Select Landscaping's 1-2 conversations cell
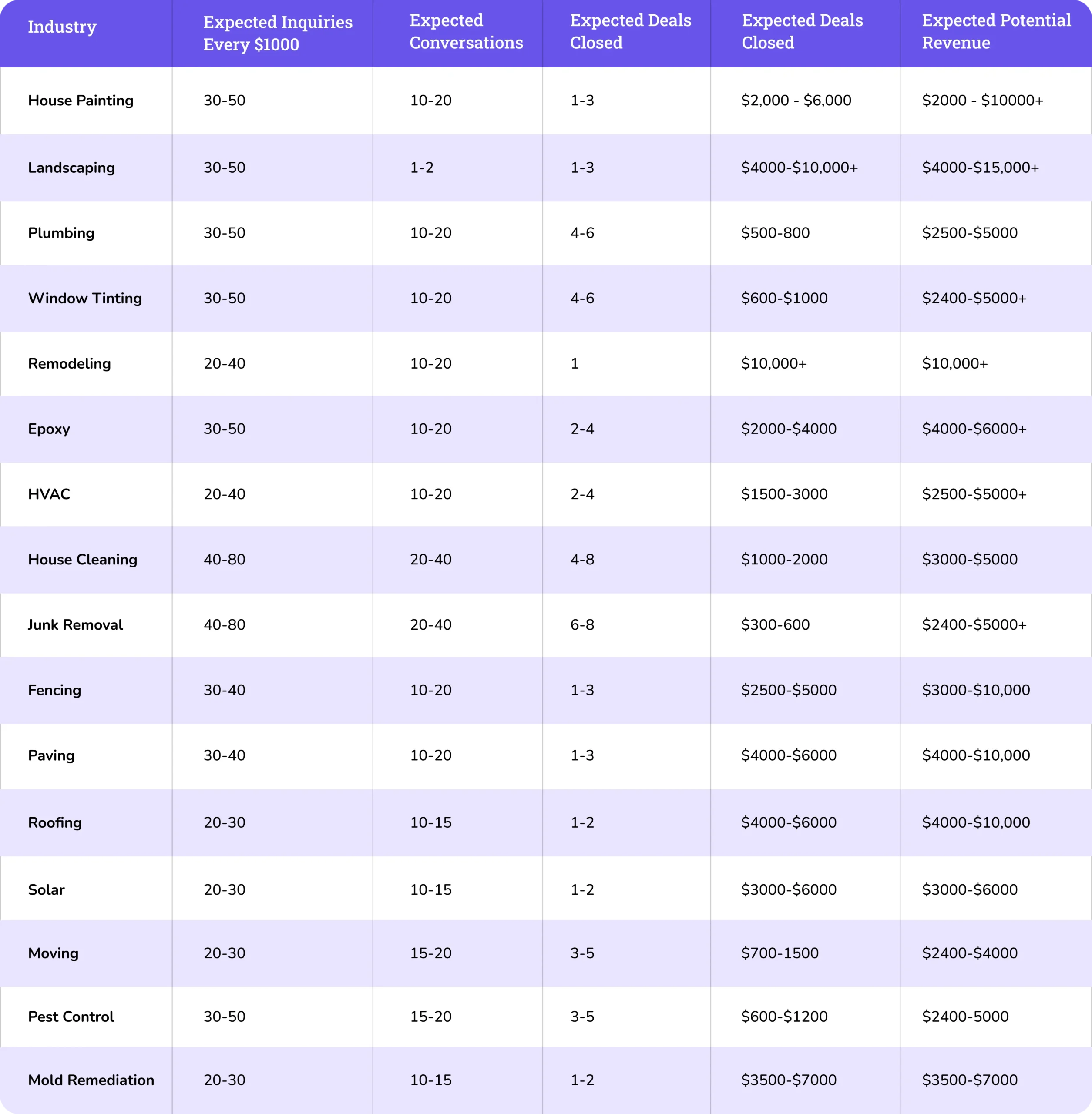This screenshot has width=1092, height=1114. [422, 168]
